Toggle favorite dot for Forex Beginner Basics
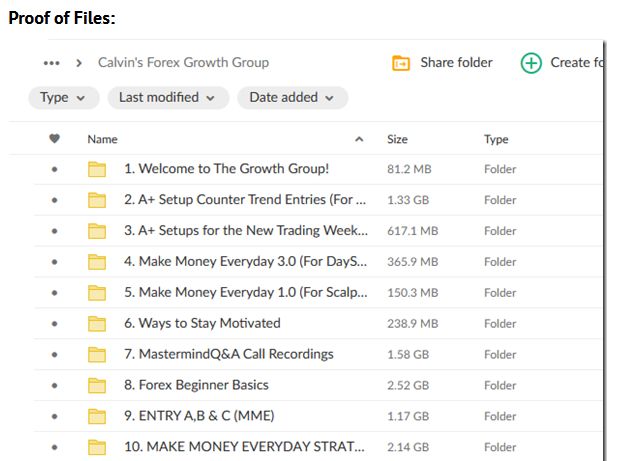Viewport: 619px width, 461px height. pos(54,385)
